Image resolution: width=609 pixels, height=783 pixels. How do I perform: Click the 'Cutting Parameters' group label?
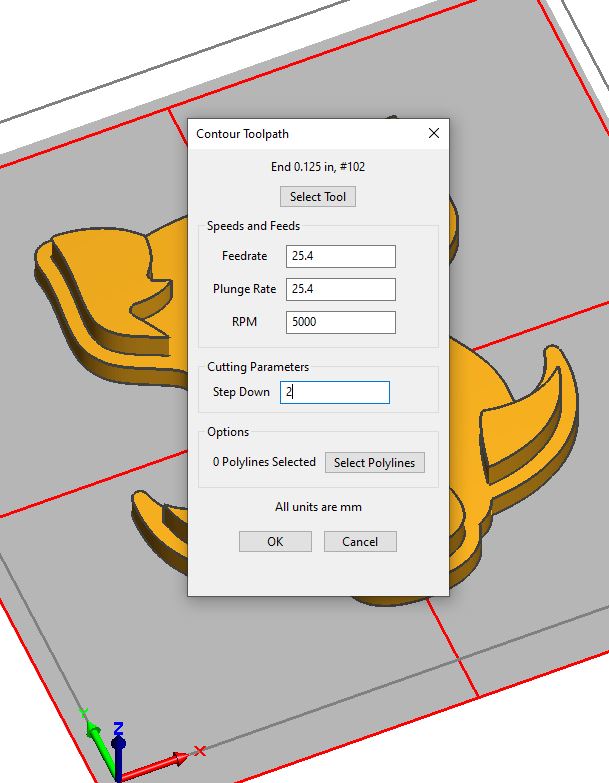pos(258,367)
